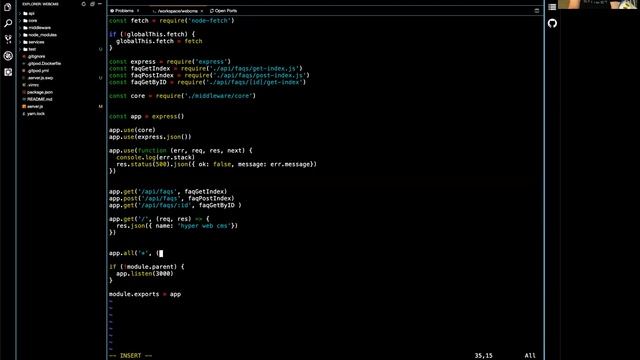Click 'module.exports = app' line
The image size is (640, 360).
pyautogui.click(x=145, y=294)
